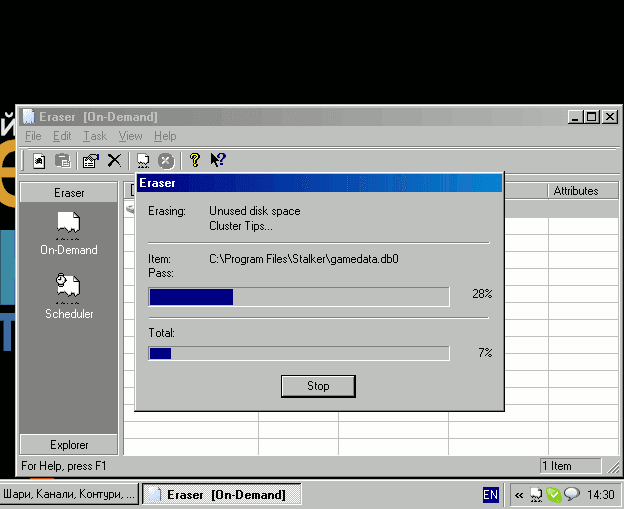The height and width of the screenshot is (509, 624).
Task: Click the copy task toolbar icon
Action: (63, 161)
